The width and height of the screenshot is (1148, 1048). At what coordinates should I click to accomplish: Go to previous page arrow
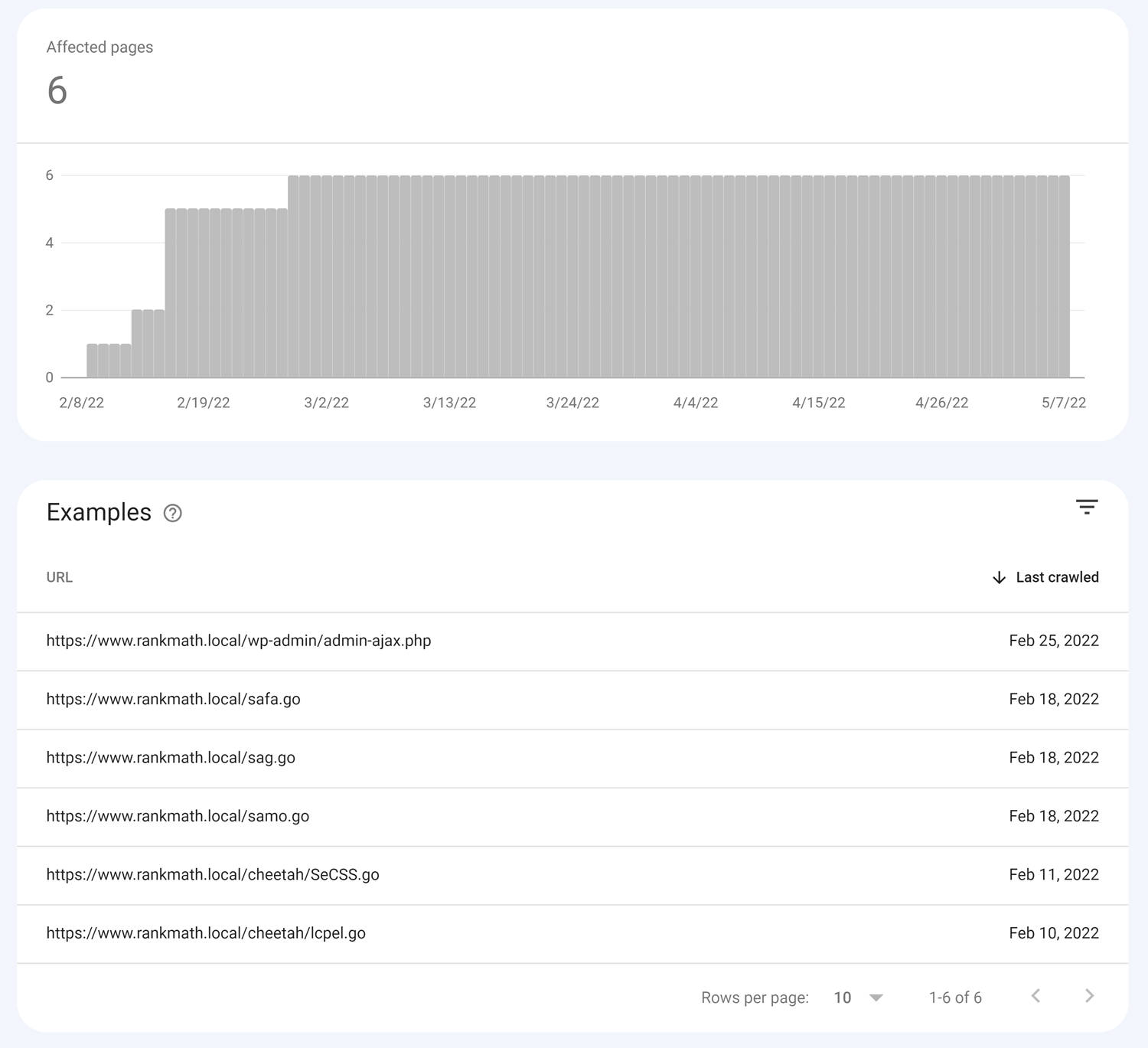point(1035,996)
